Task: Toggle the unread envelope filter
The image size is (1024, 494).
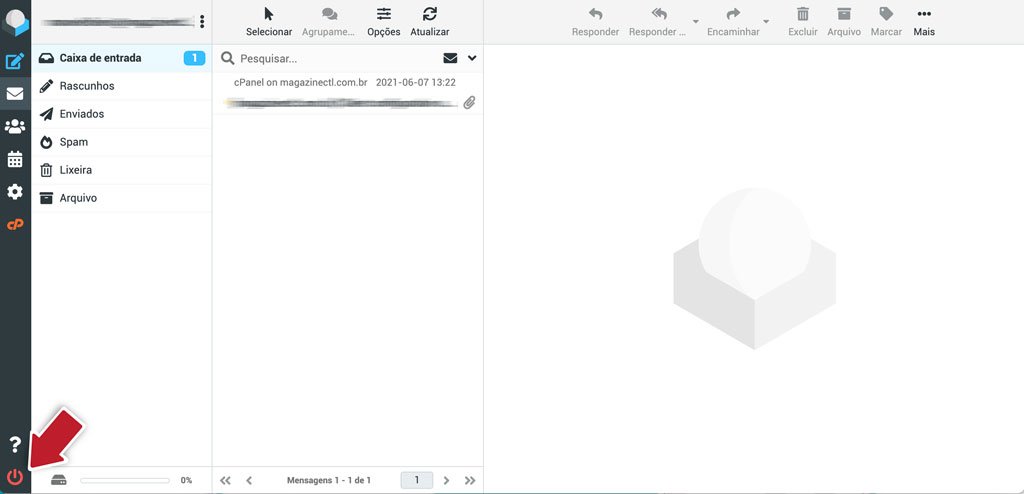Action: pos(450,58)
